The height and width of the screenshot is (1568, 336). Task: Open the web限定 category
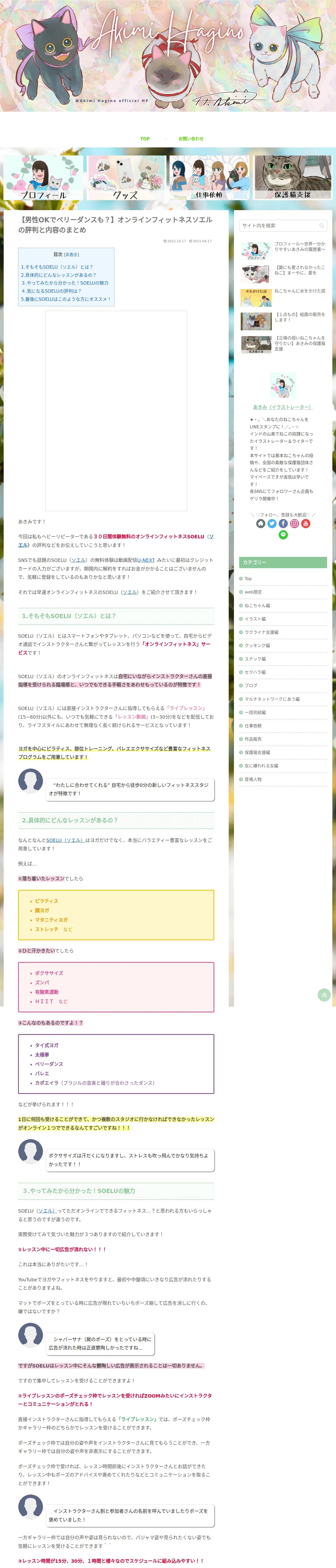tap(283, 592)
